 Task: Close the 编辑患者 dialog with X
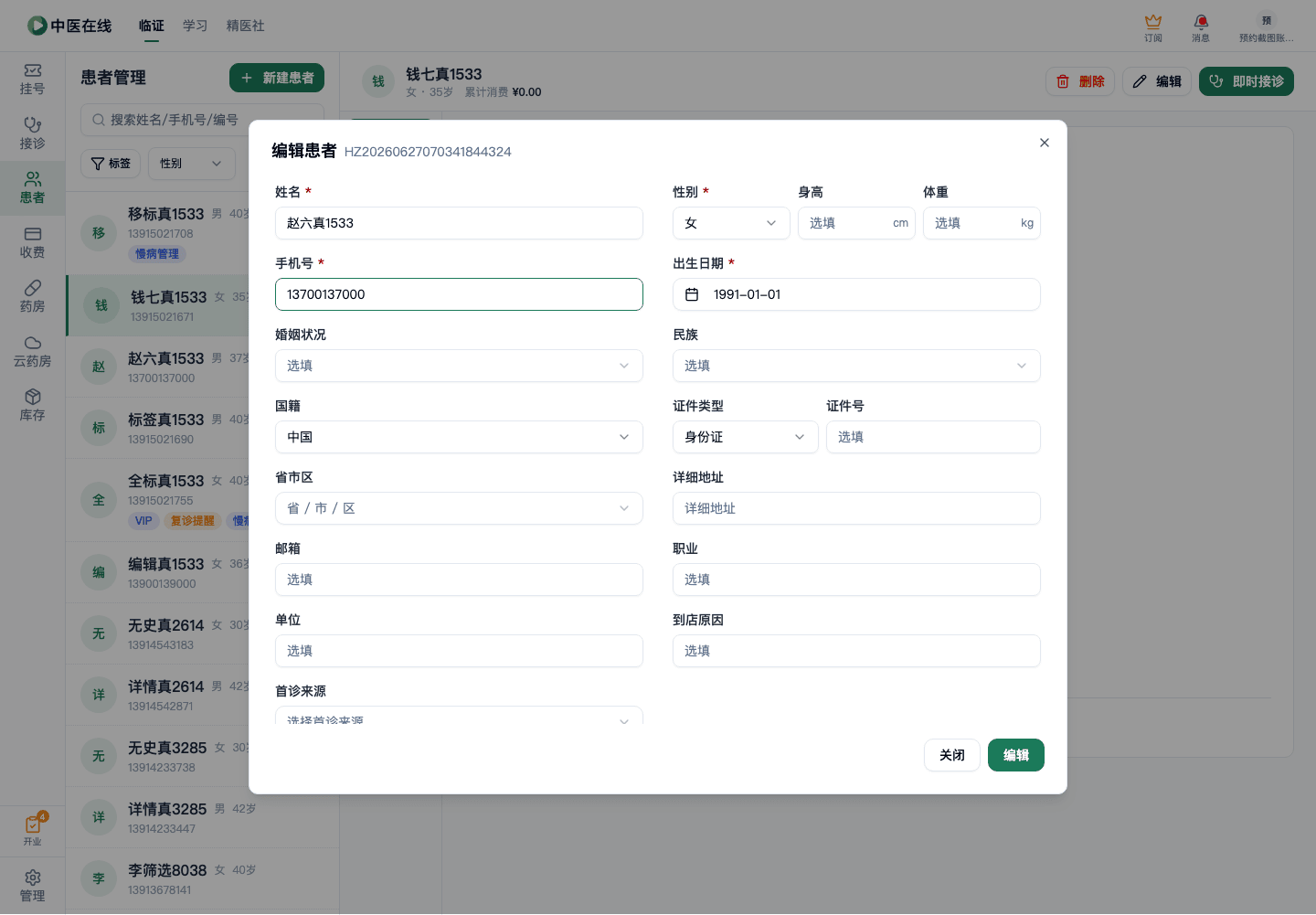point(1045,143)
